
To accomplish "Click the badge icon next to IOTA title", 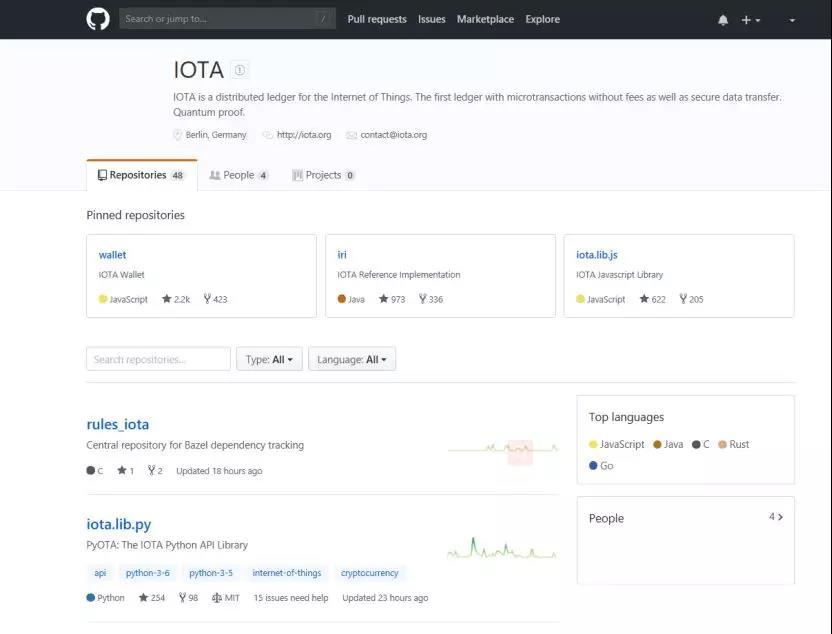I will pyautogui.click(x=240, y=70).
